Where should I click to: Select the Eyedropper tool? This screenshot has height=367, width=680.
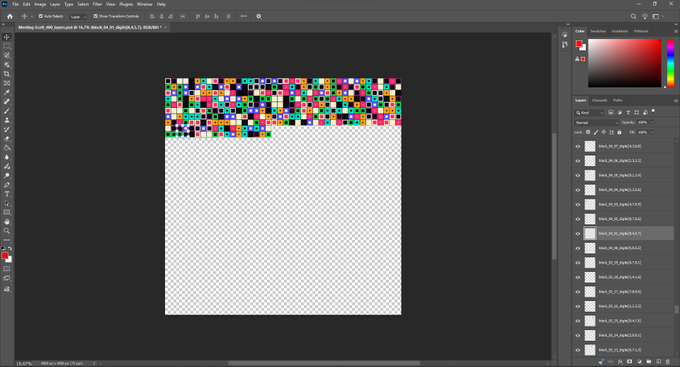pos(7,92)
